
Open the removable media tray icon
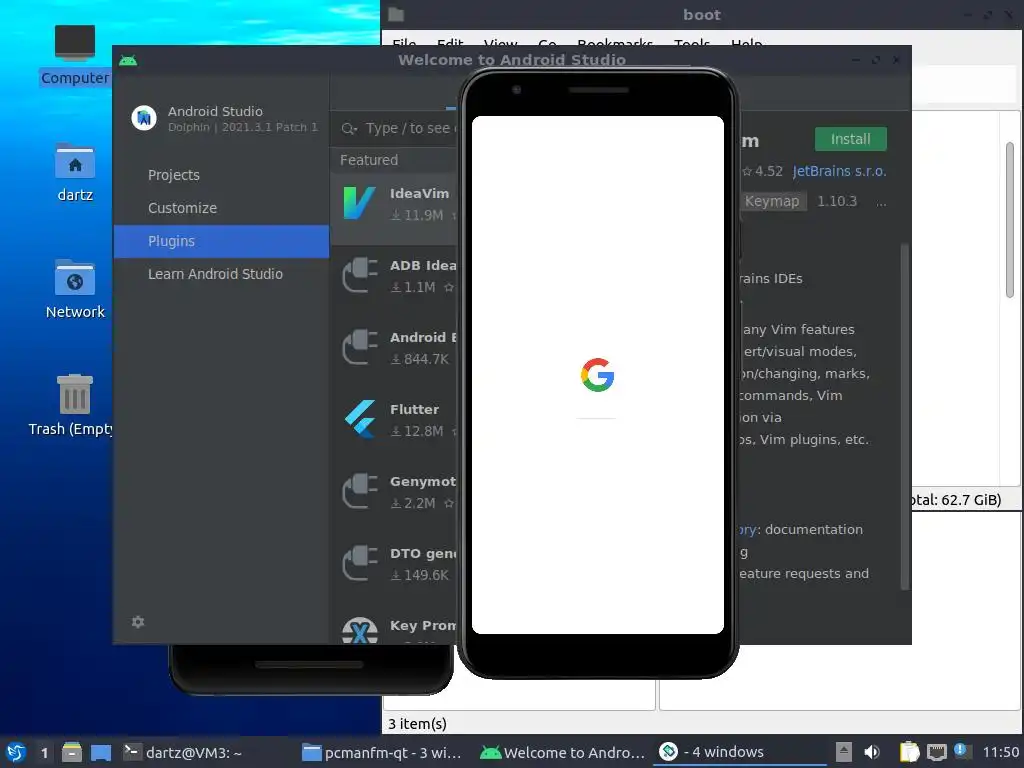click(844, 752)
